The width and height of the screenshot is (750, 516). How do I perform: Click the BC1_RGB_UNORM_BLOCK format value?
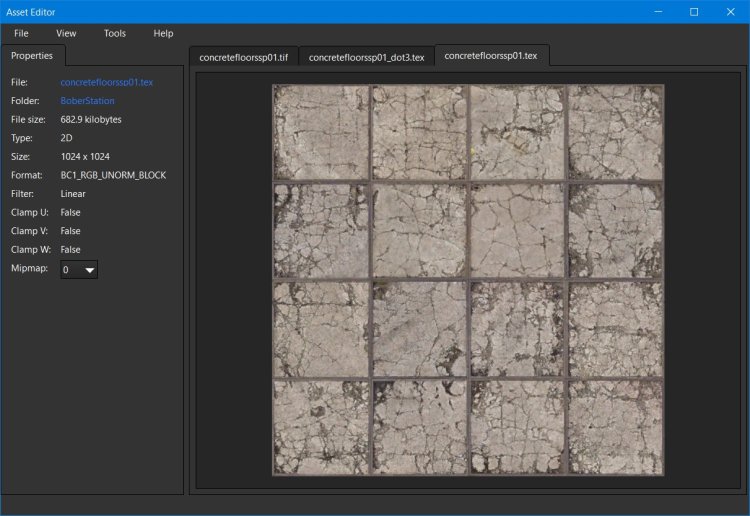[113, 175]
